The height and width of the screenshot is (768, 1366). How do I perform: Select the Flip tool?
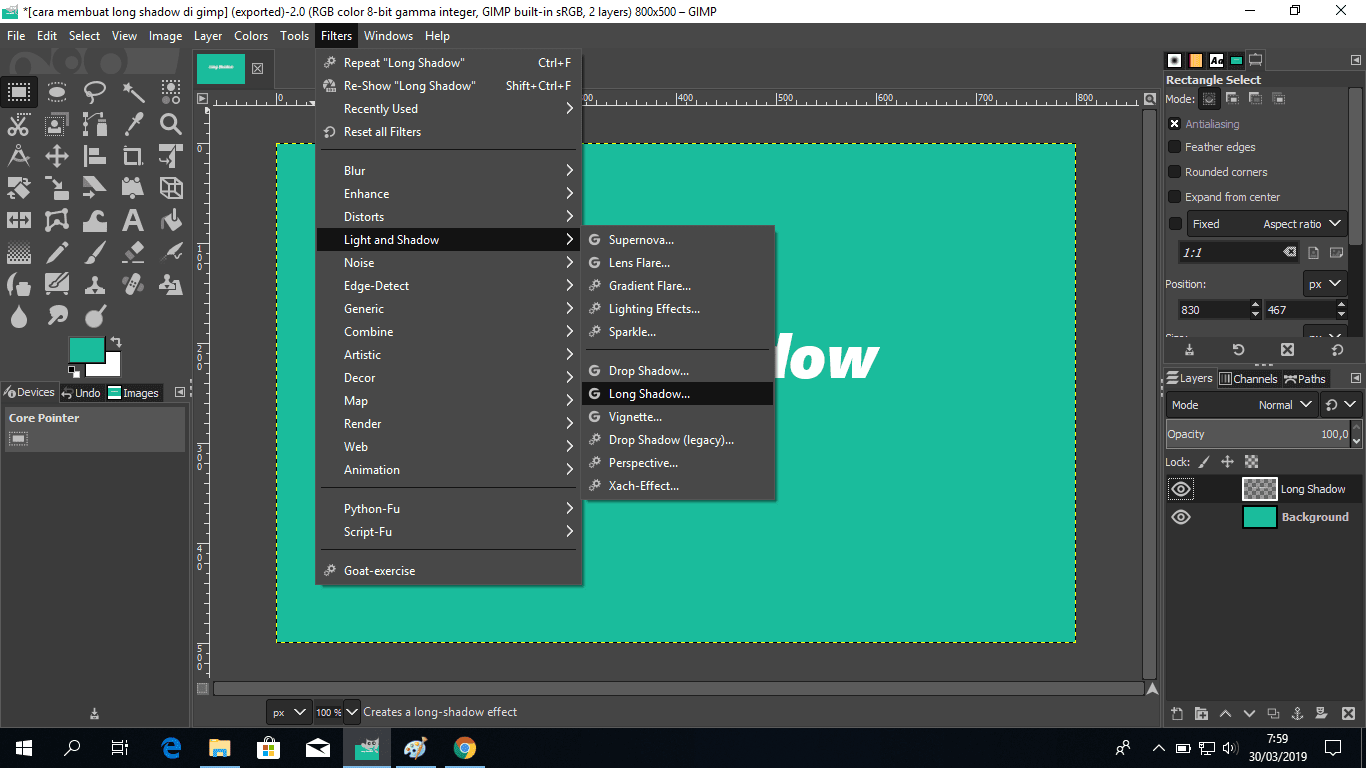[x=19, y=219]
